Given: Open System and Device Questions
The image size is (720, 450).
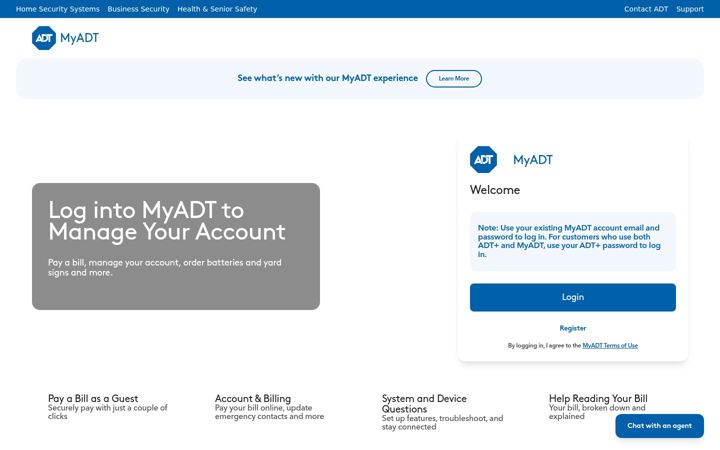Looking at the screenshot, I should pyautogui.click(x=424, y=404).
